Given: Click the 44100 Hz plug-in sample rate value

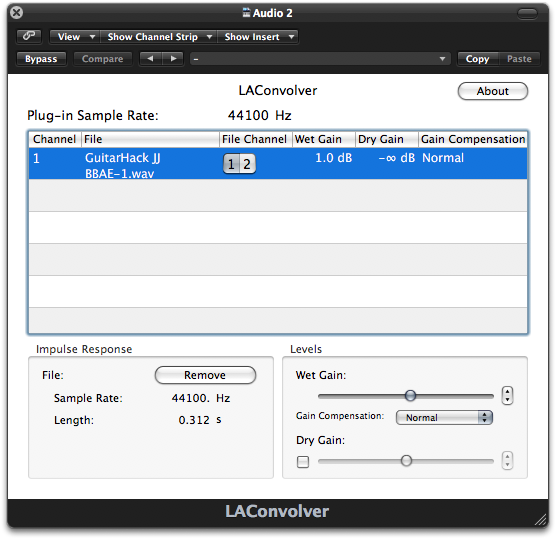Looking at the screenshot, I should [260, 115].
